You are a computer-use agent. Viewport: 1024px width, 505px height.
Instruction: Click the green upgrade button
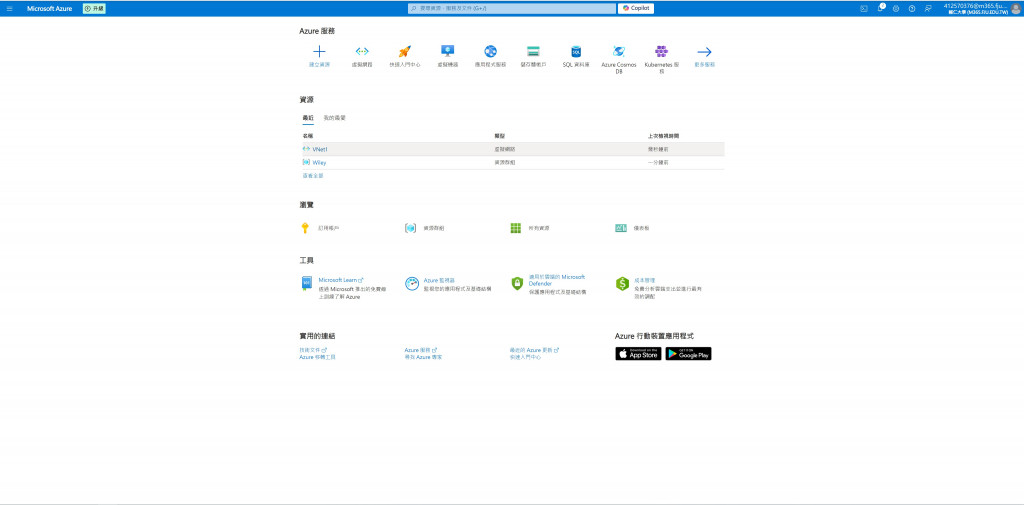[94, 8]
